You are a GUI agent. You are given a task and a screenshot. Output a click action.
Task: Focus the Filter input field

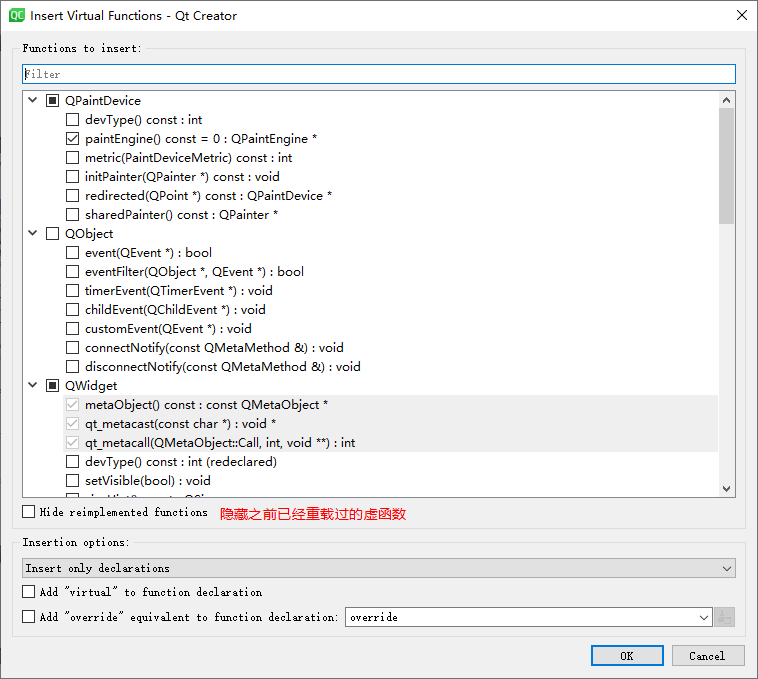(379, 74)
